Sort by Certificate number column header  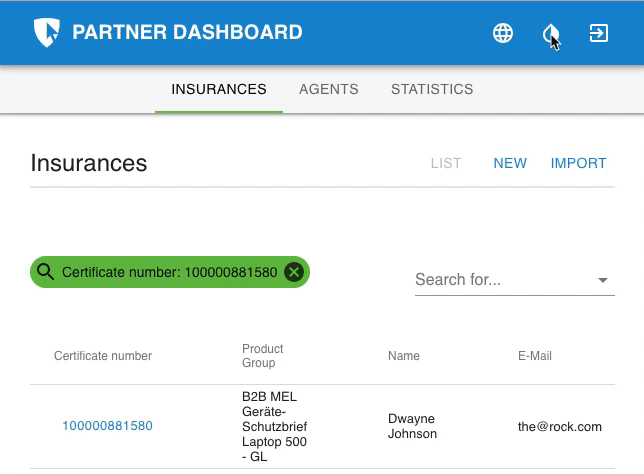103,356
